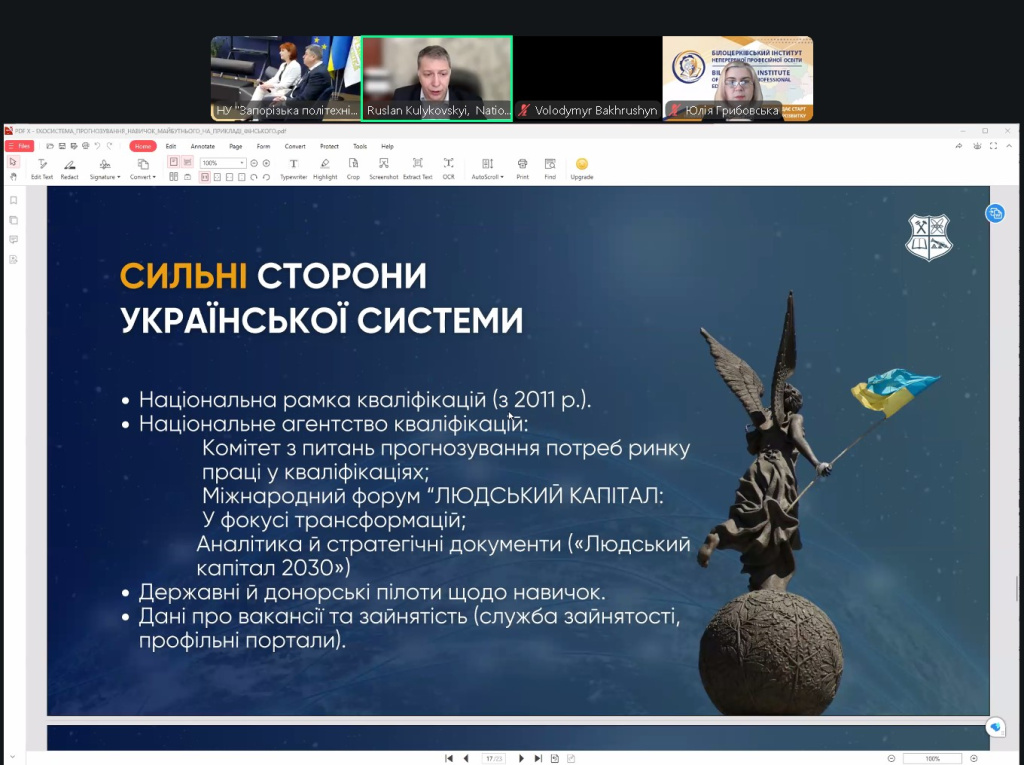The height and width of the screenshot is (765, 1024).
Task: Open the AutoScroll dropdown
Action: click(487, 166)
